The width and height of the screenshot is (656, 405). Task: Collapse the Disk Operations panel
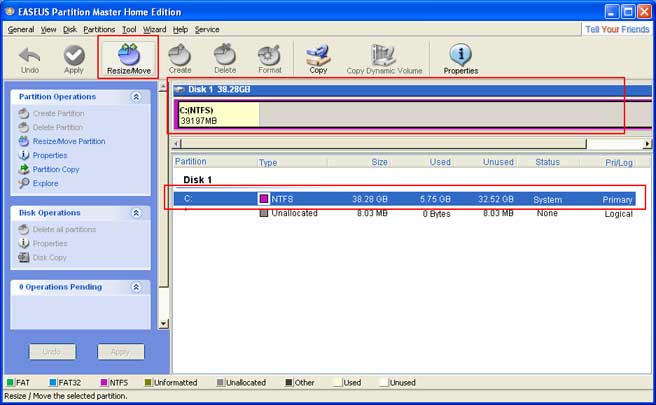pyautogui.click(x=136, y=213)
